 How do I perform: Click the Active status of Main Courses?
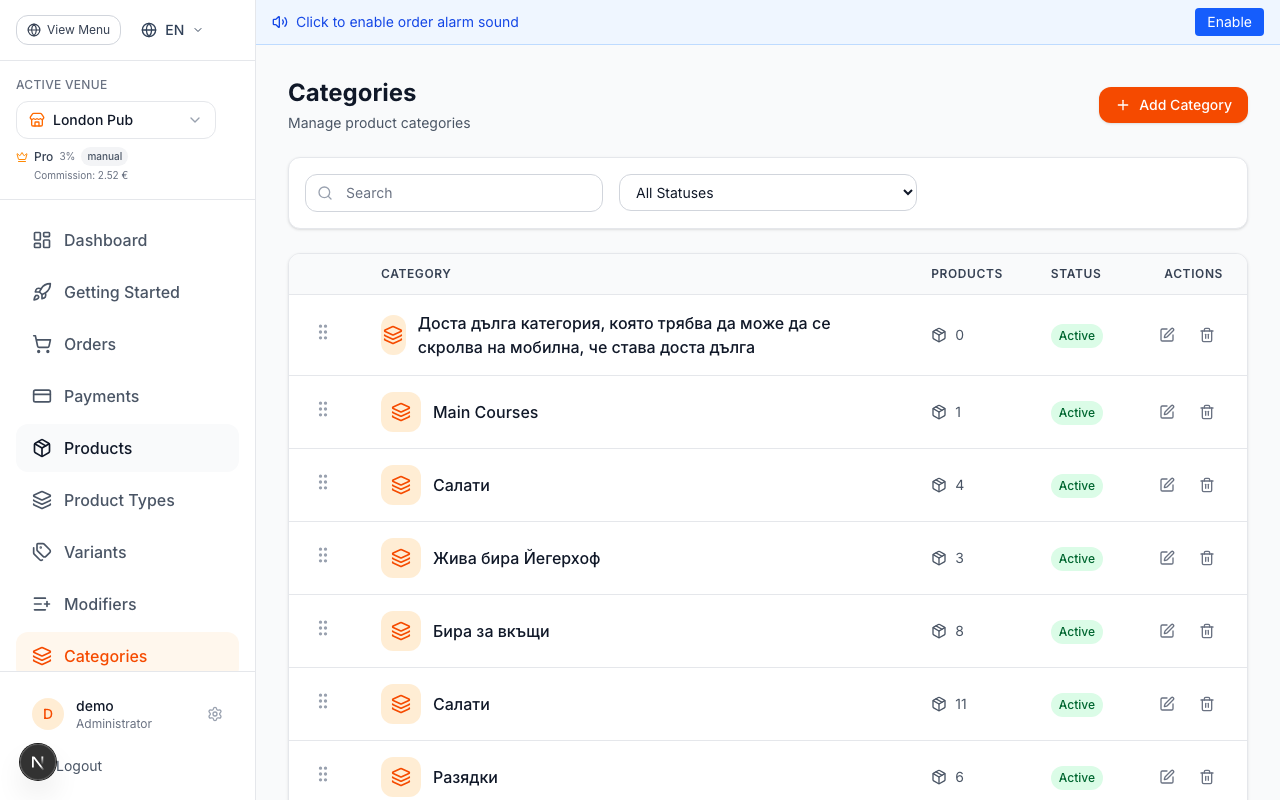pos(1076,412)
